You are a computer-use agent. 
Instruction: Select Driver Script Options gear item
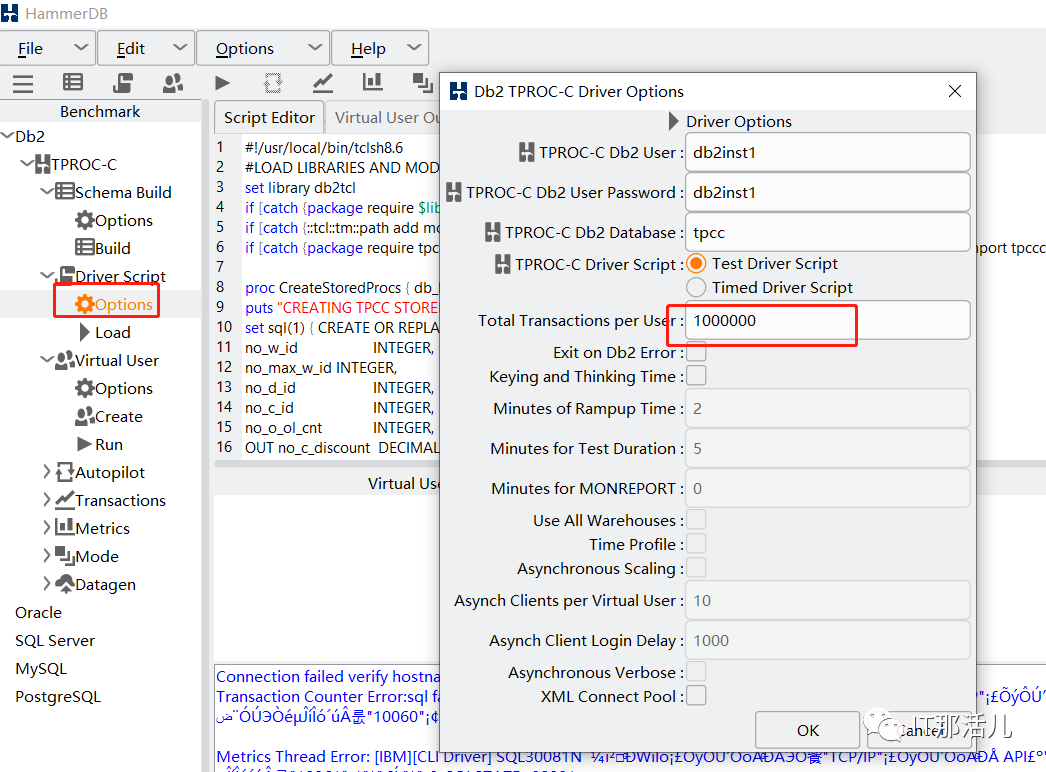pyautogui.click(x=114, y=304)
